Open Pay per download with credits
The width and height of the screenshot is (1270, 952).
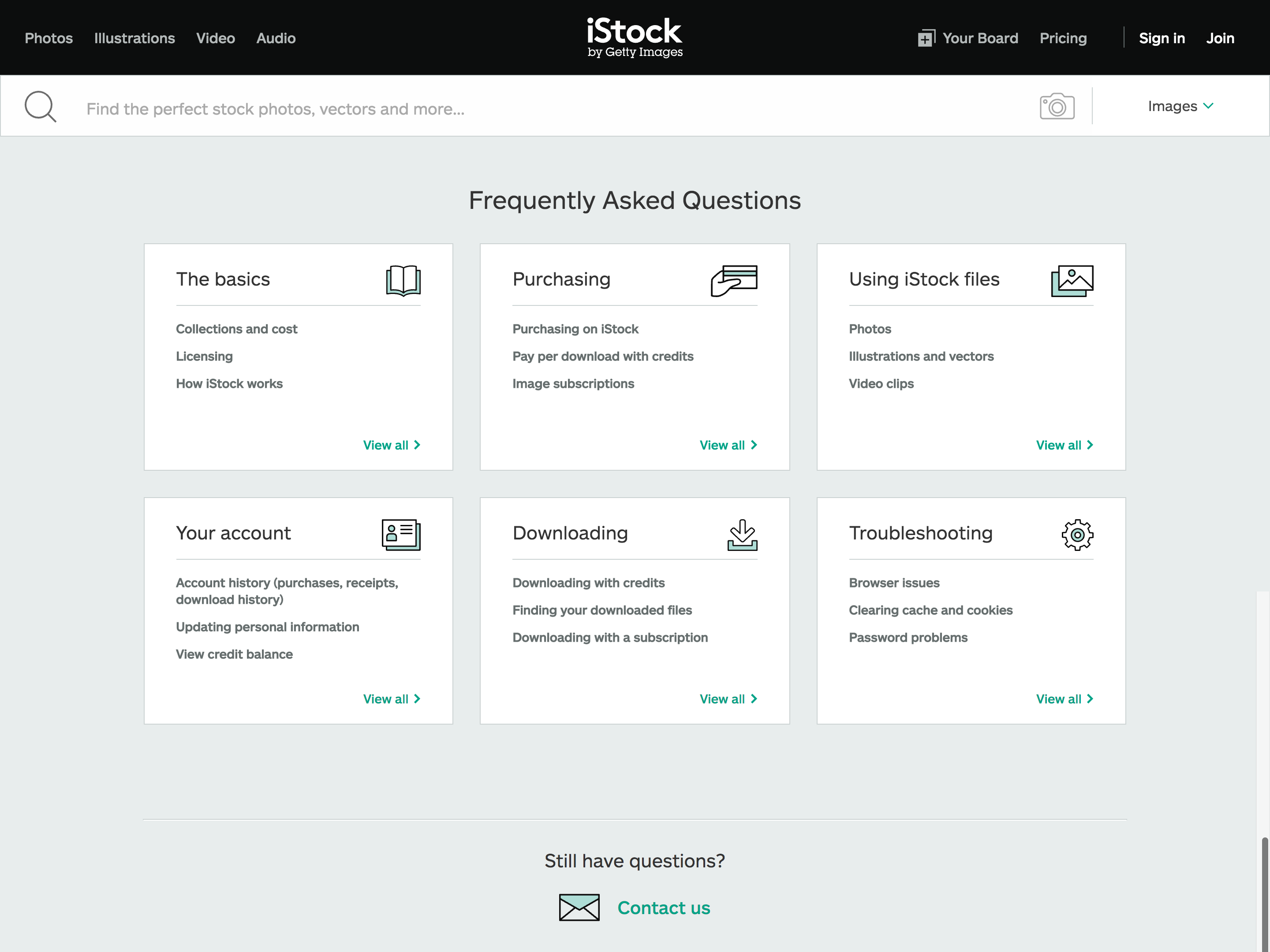[x=603, y=357]
